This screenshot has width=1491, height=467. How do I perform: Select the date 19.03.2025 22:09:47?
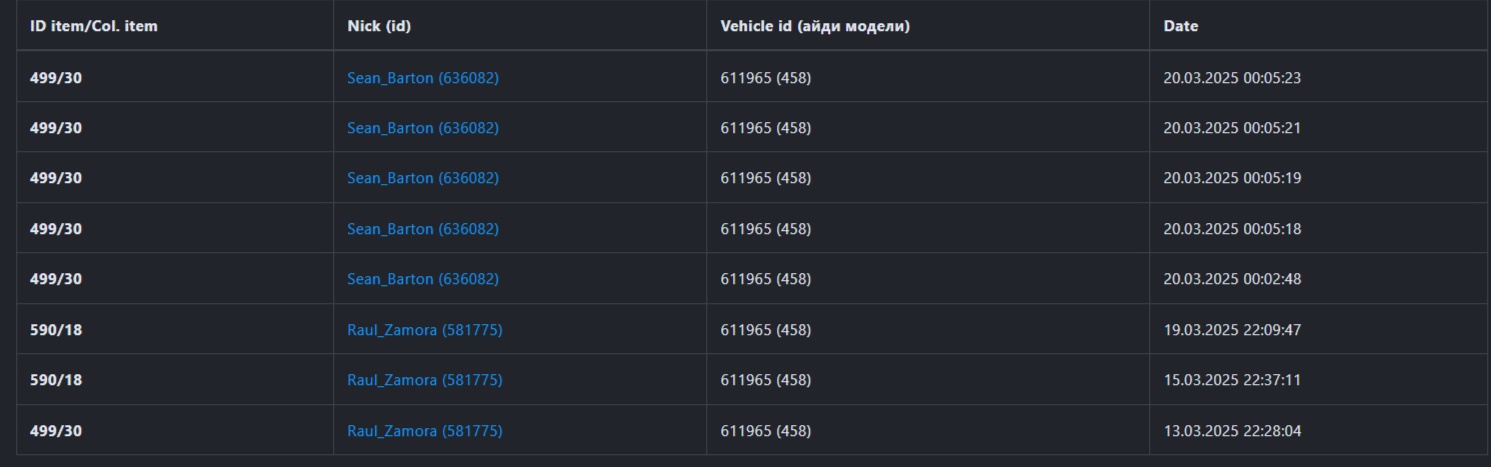pyautogui.click(x=1232, y=330)
